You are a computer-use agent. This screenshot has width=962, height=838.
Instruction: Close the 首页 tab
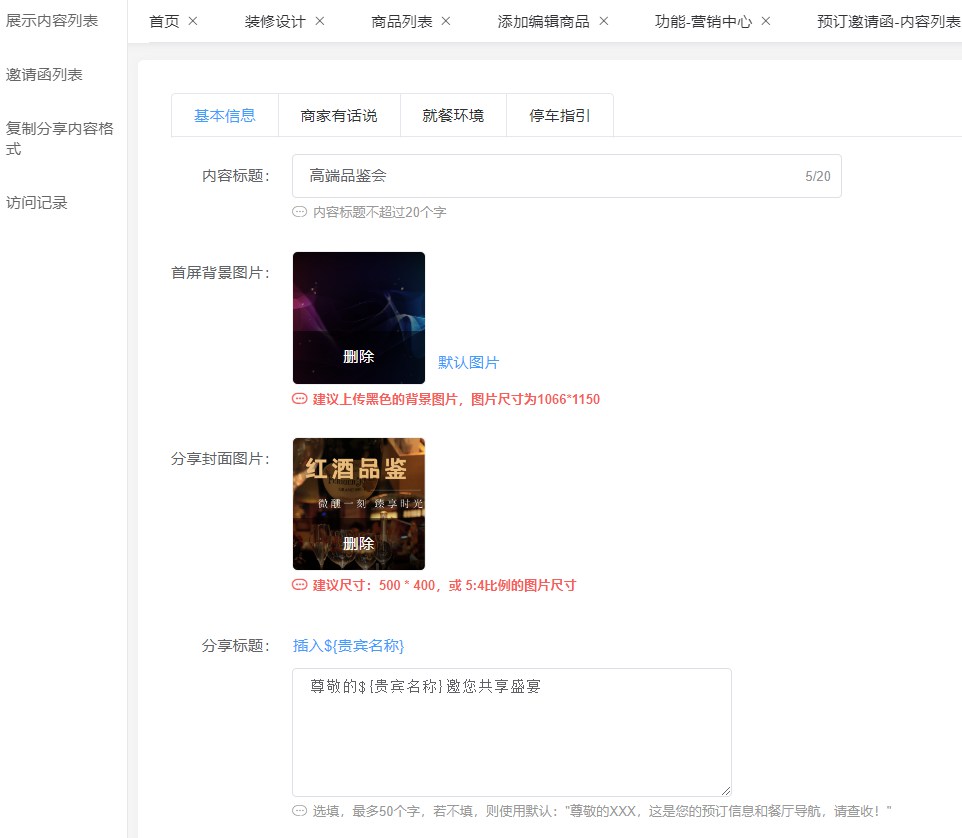tap(193, 21)
